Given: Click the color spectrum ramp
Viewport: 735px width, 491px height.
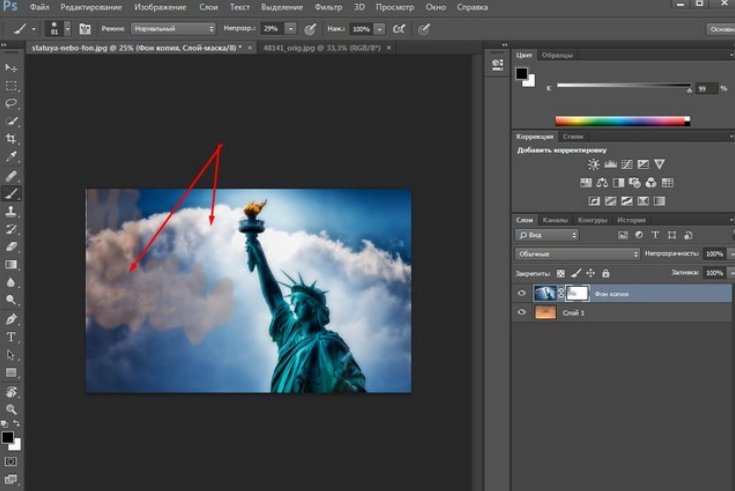Looking at the screenshot, I should click(x=622, y=121).
